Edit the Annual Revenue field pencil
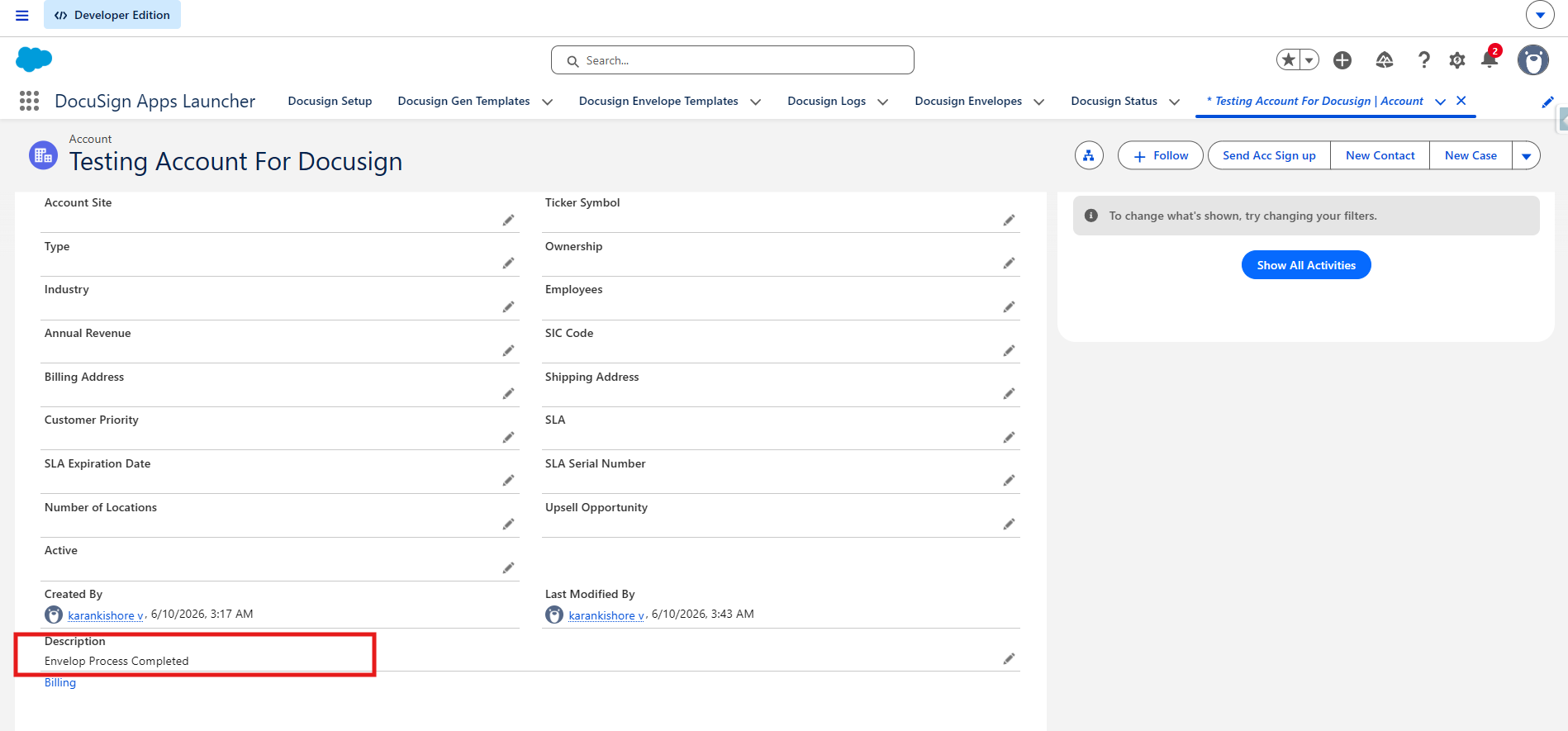This screenshot has height=731, width=1568. [x=508, y=350]
